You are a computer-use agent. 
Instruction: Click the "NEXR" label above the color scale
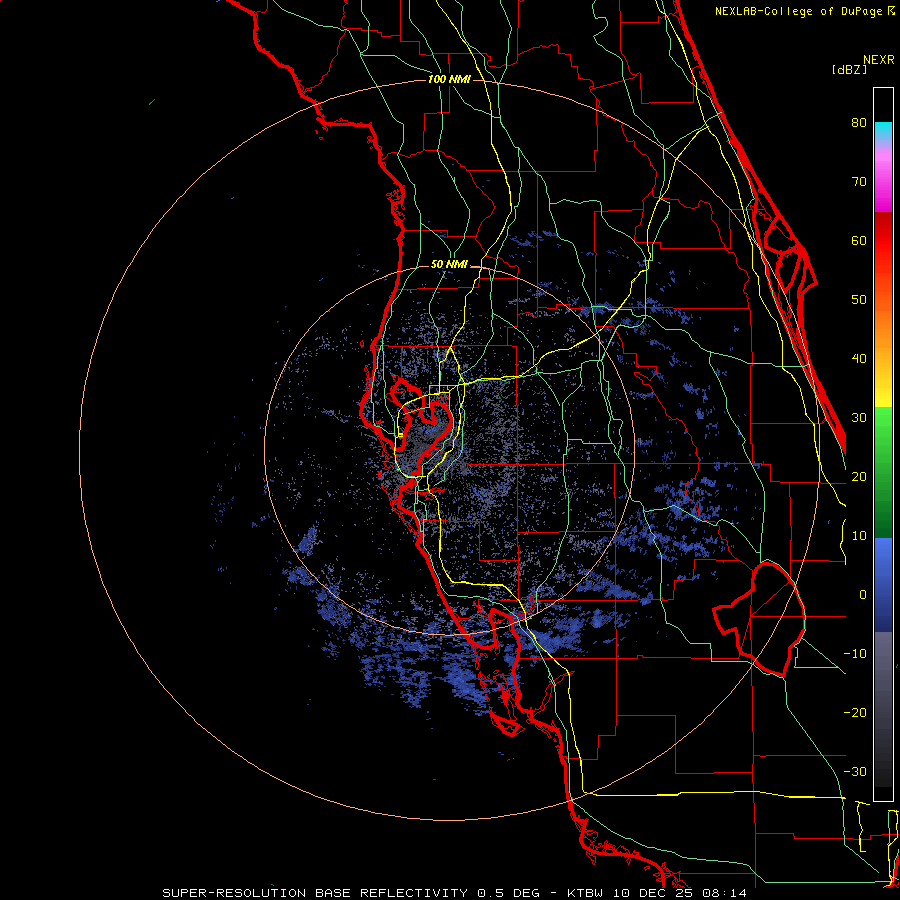tap(878, 60)
